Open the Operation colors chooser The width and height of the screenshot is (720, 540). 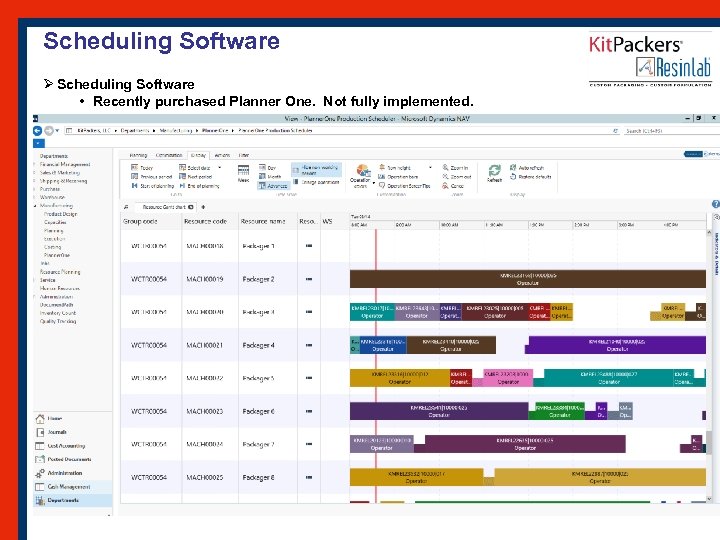tap(362, 176)
